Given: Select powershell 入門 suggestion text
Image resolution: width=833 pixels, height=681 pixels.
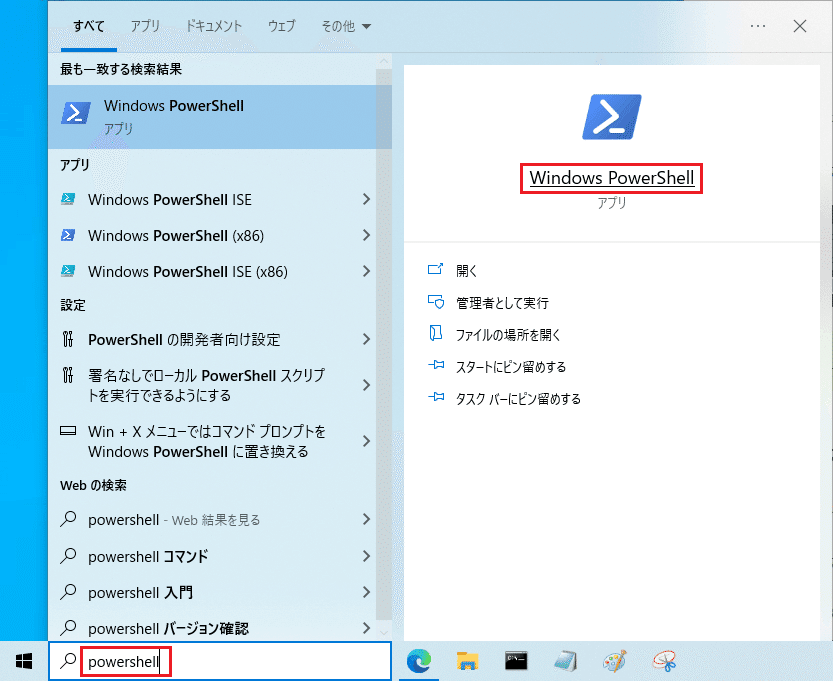Looking at the screenshot, I should [140, 592].
